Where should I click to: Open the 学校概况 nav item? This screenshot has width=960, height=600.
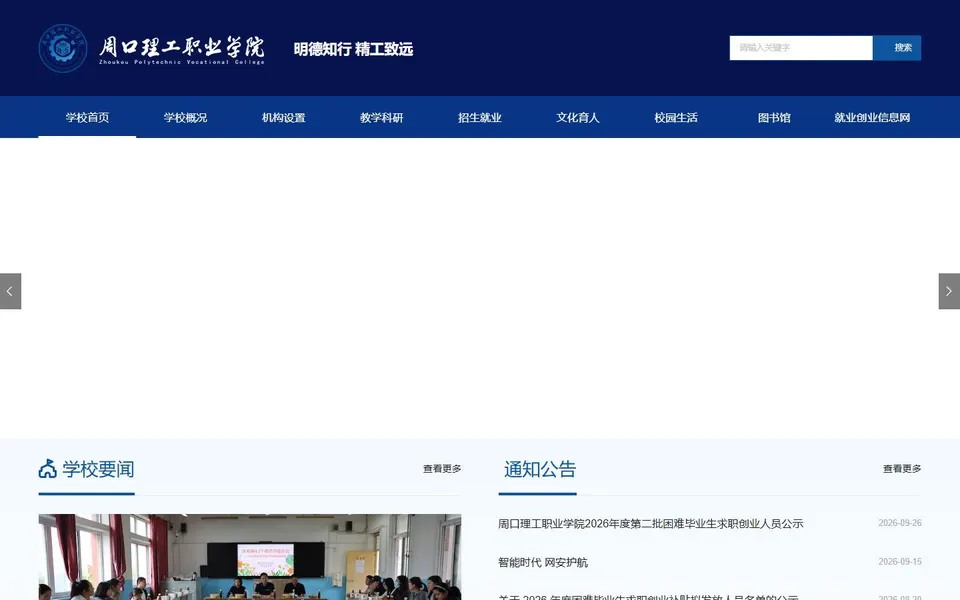coord(186,118)
